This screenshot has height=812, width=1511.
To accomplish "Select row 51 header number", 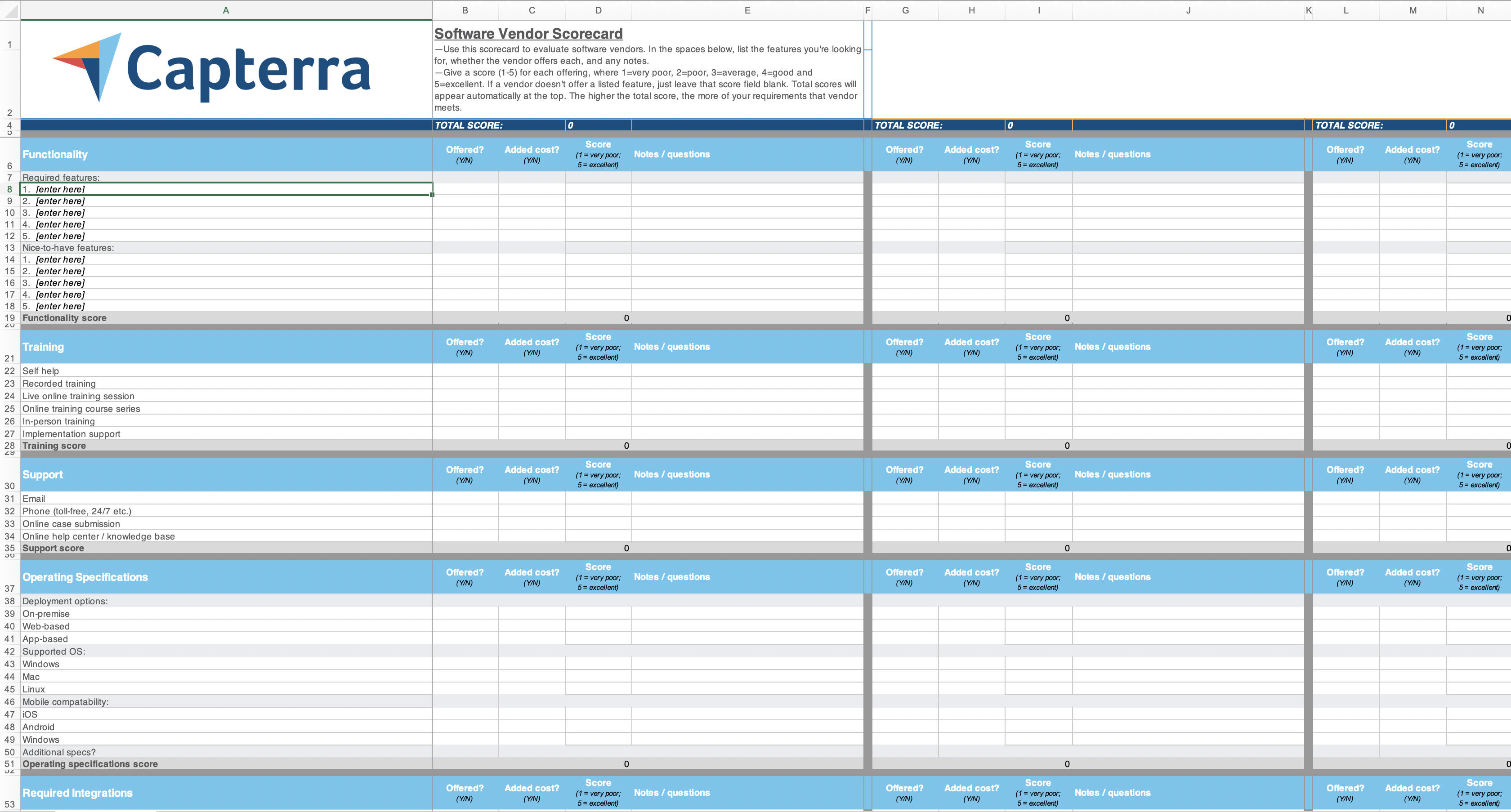I will pos(9,764).
